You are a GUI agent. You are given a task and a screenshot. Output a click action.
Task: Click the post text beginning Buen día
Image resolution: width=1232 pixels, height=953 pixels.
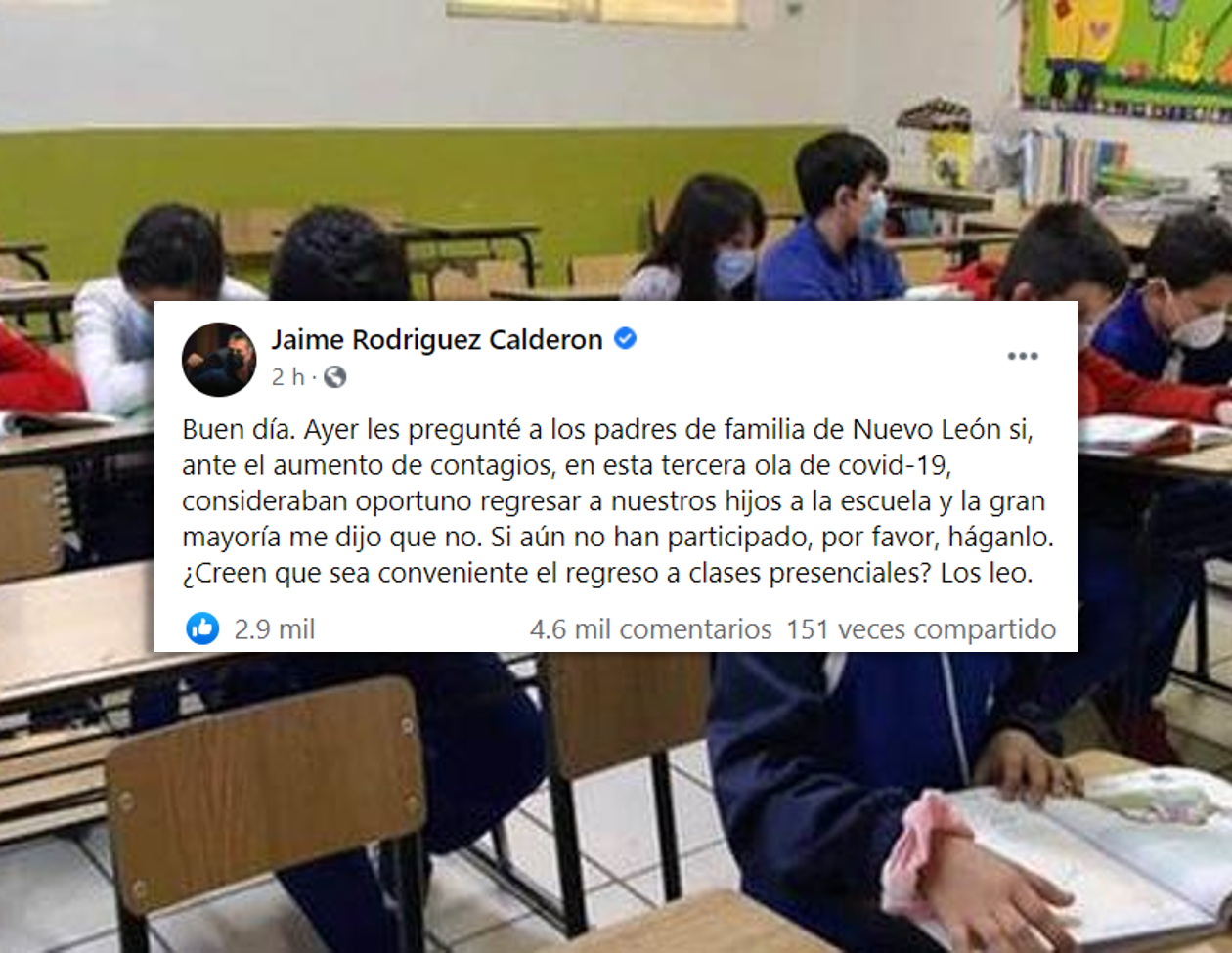point(618,501)
